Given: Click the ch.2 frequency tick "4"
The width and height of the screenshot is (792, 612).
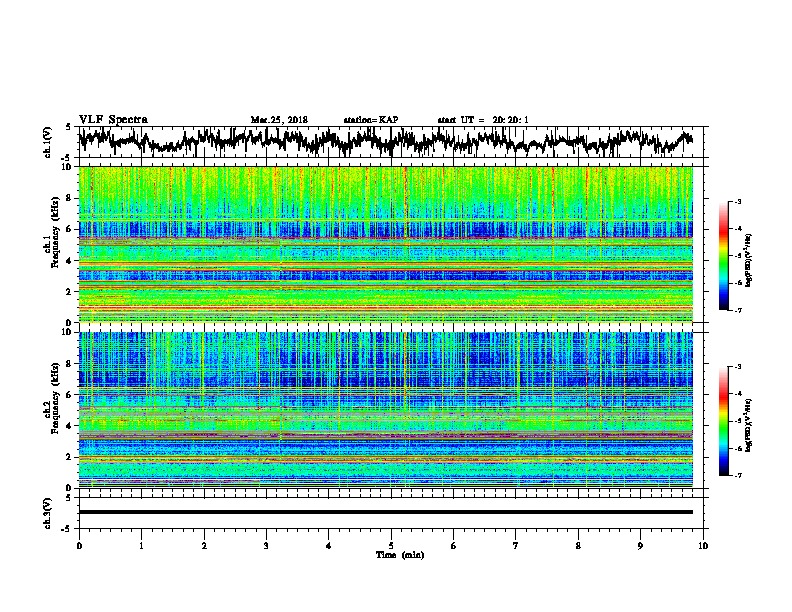Looking at the screenshot, I should [x=71, y=426].
